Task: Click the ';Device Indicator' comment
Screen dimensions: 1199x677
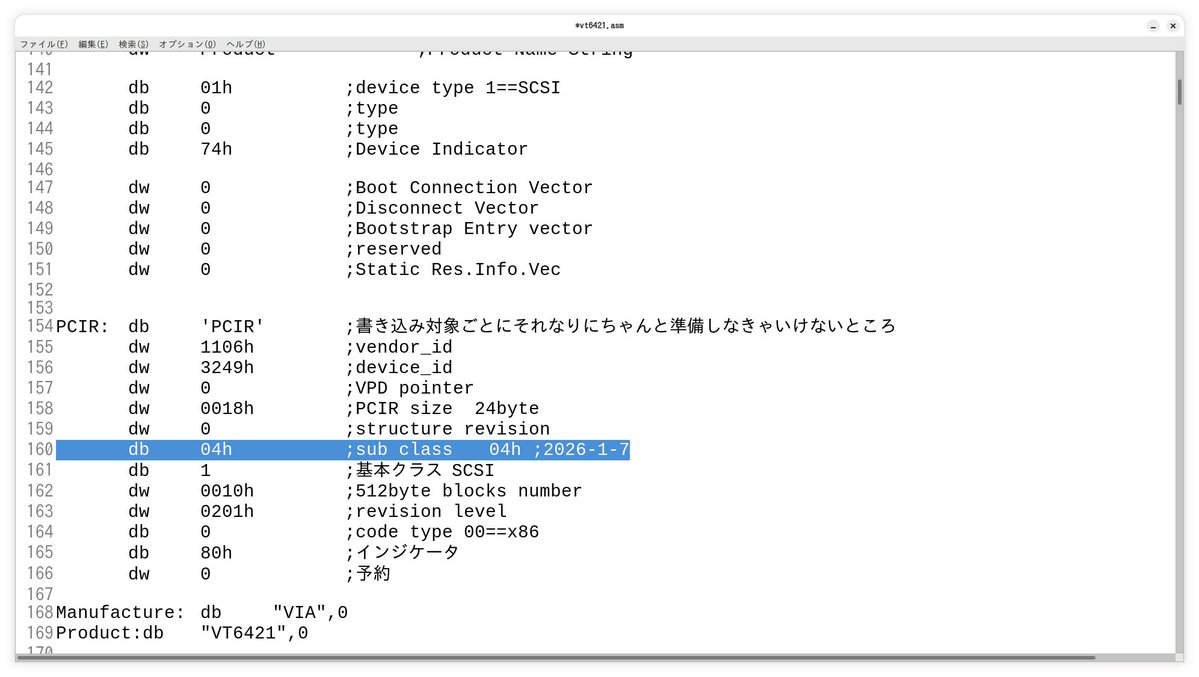Action: 437,149
